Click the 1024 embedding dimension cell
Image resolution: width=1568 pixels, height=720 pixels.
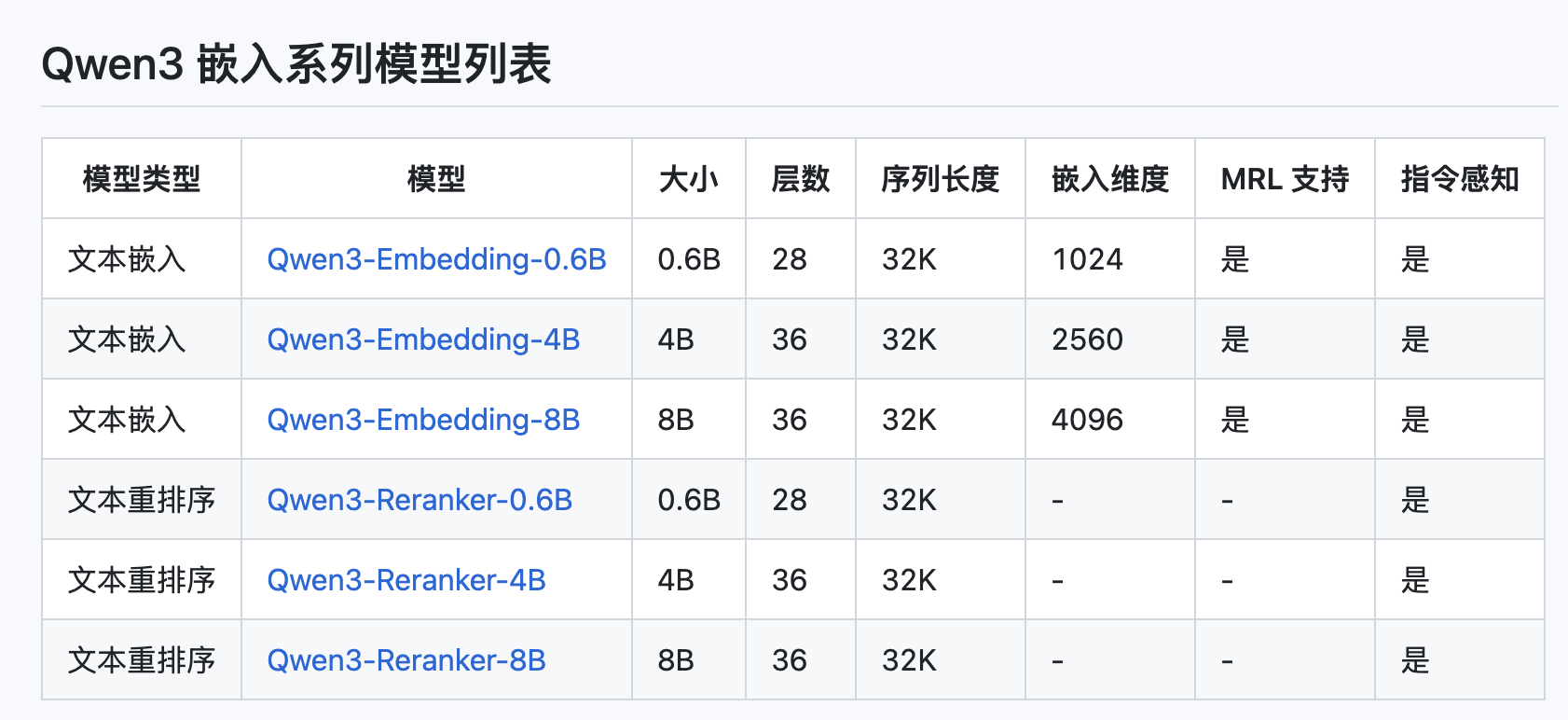point(1087,259)
